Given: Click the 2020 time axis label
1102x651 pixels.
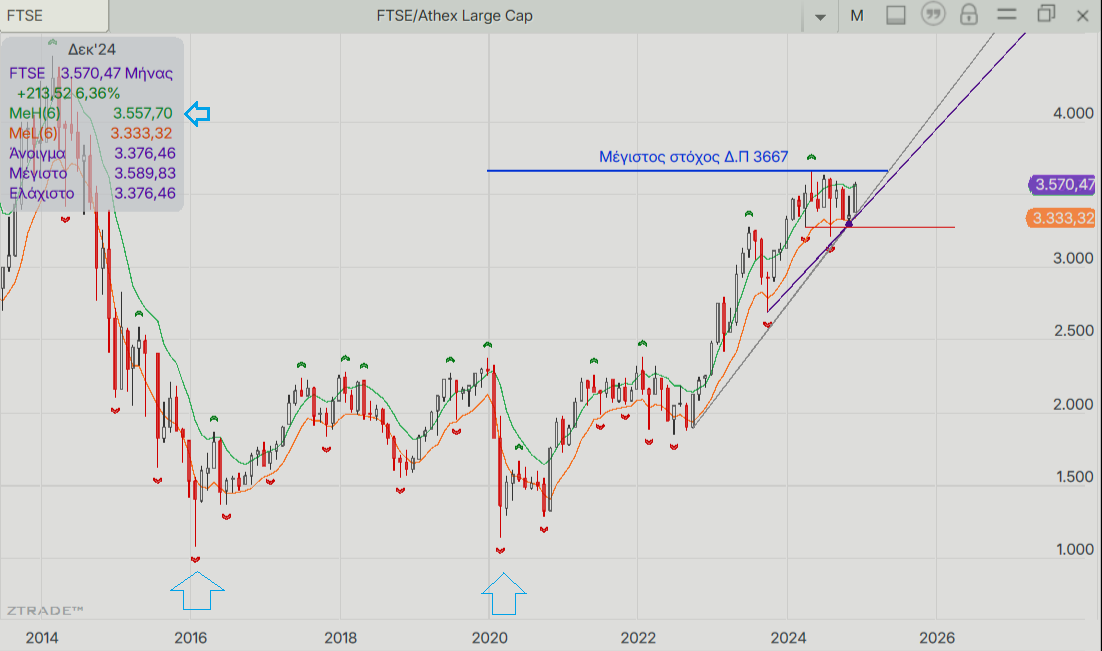Looking at the screenshot, I should (x=489, y=638).
